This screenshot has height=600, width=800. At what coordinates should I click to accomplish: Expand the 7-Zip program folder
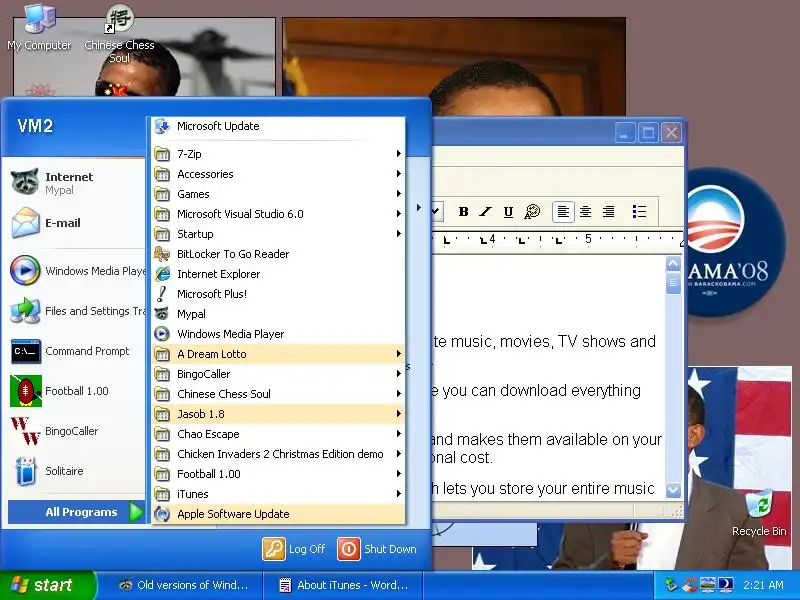279,154
